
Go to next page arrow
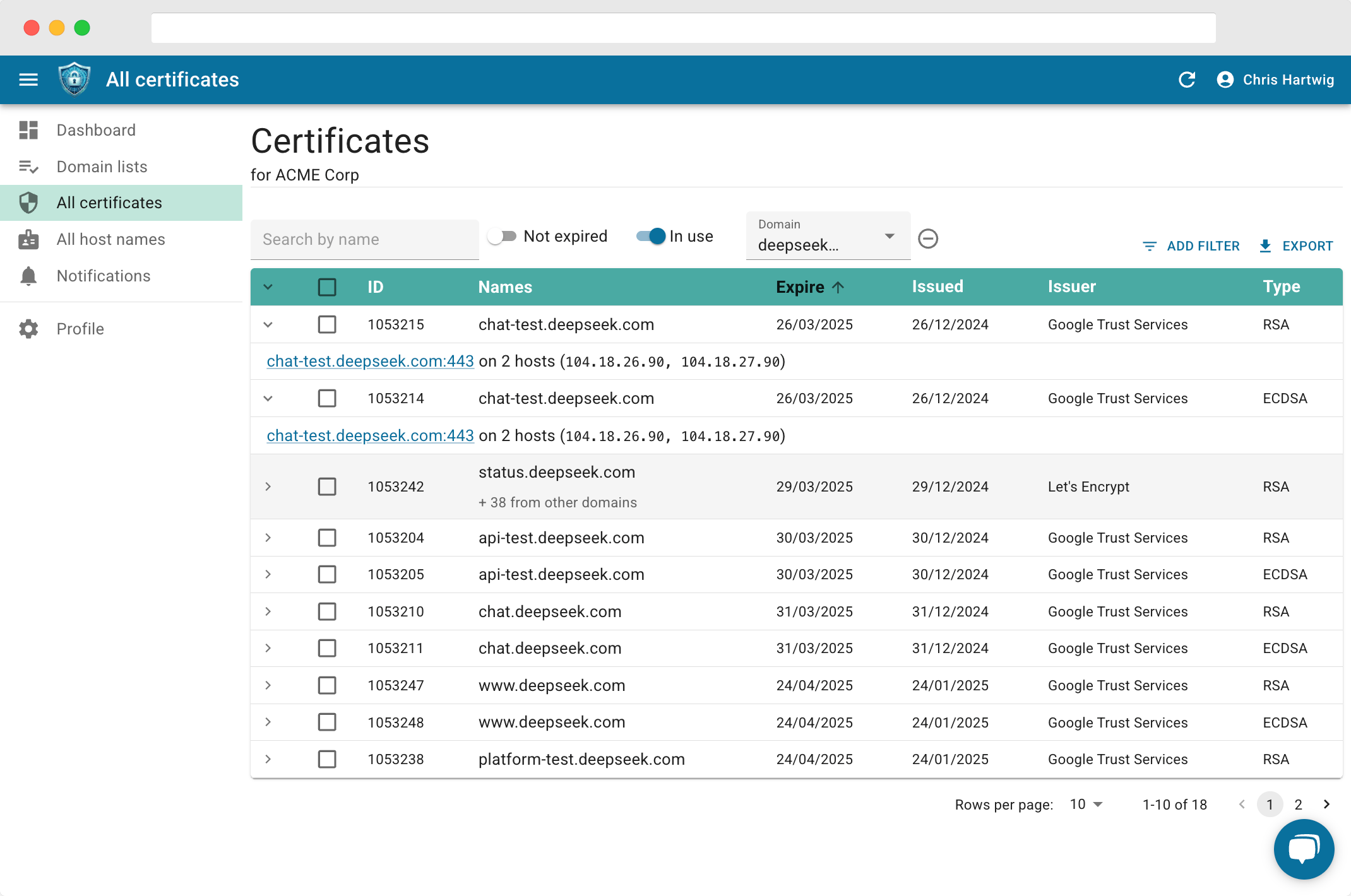(x=1326, y=805)
